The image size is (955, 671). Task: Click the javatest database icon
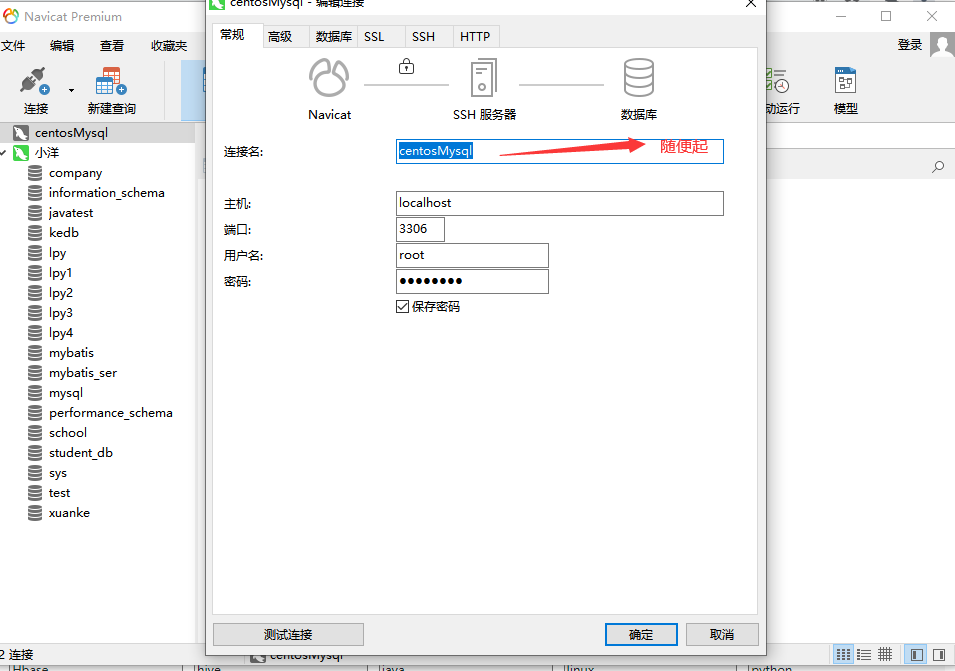(35, 213)
